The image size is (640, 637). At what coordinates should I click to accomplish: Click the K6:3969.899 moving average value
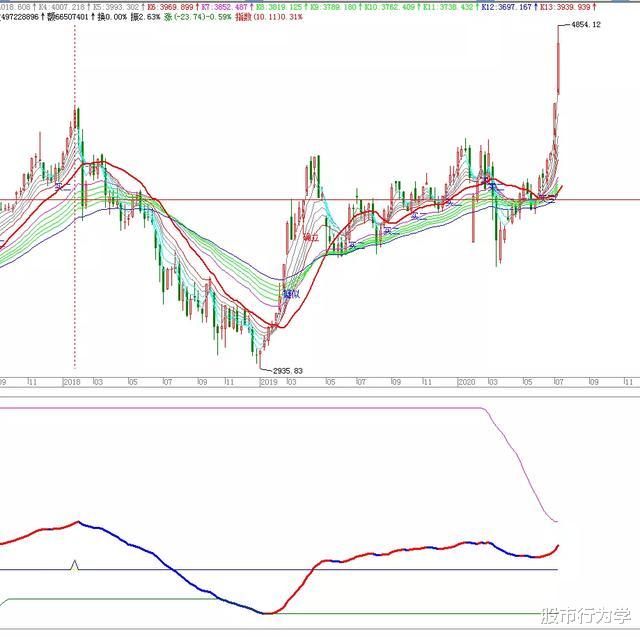pyautogui.click(x=170, y=7)
